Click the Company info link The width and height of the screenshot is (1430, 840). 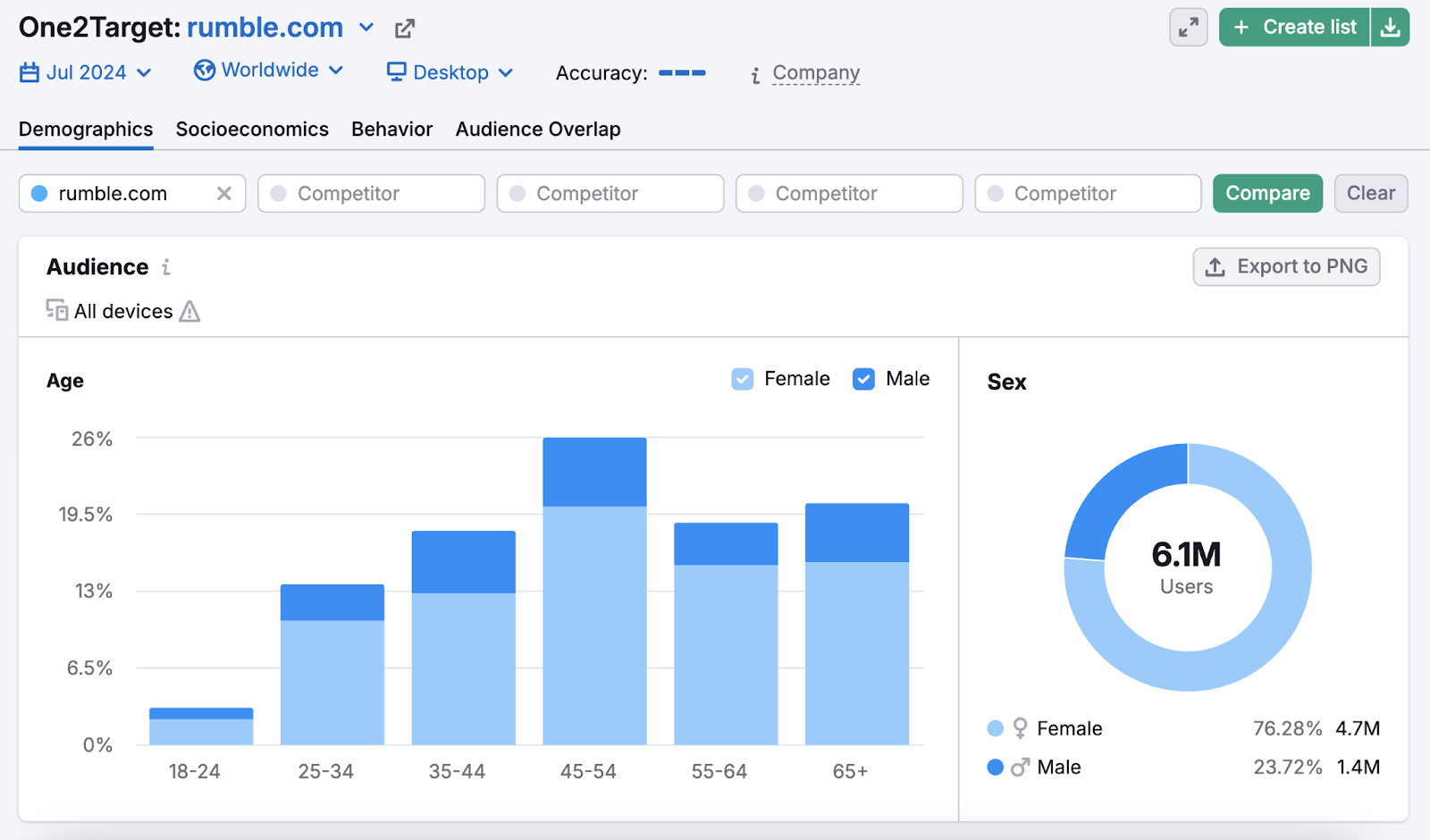(816, 72)
